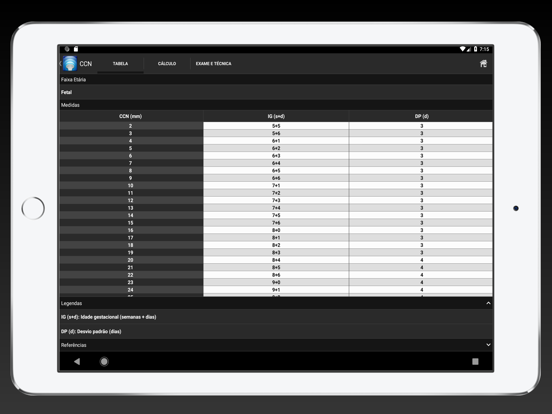Image resolution: width=552 pixels, height=414 pixels.
Task: Click the CCN (mm) column header
Action: 131,116
